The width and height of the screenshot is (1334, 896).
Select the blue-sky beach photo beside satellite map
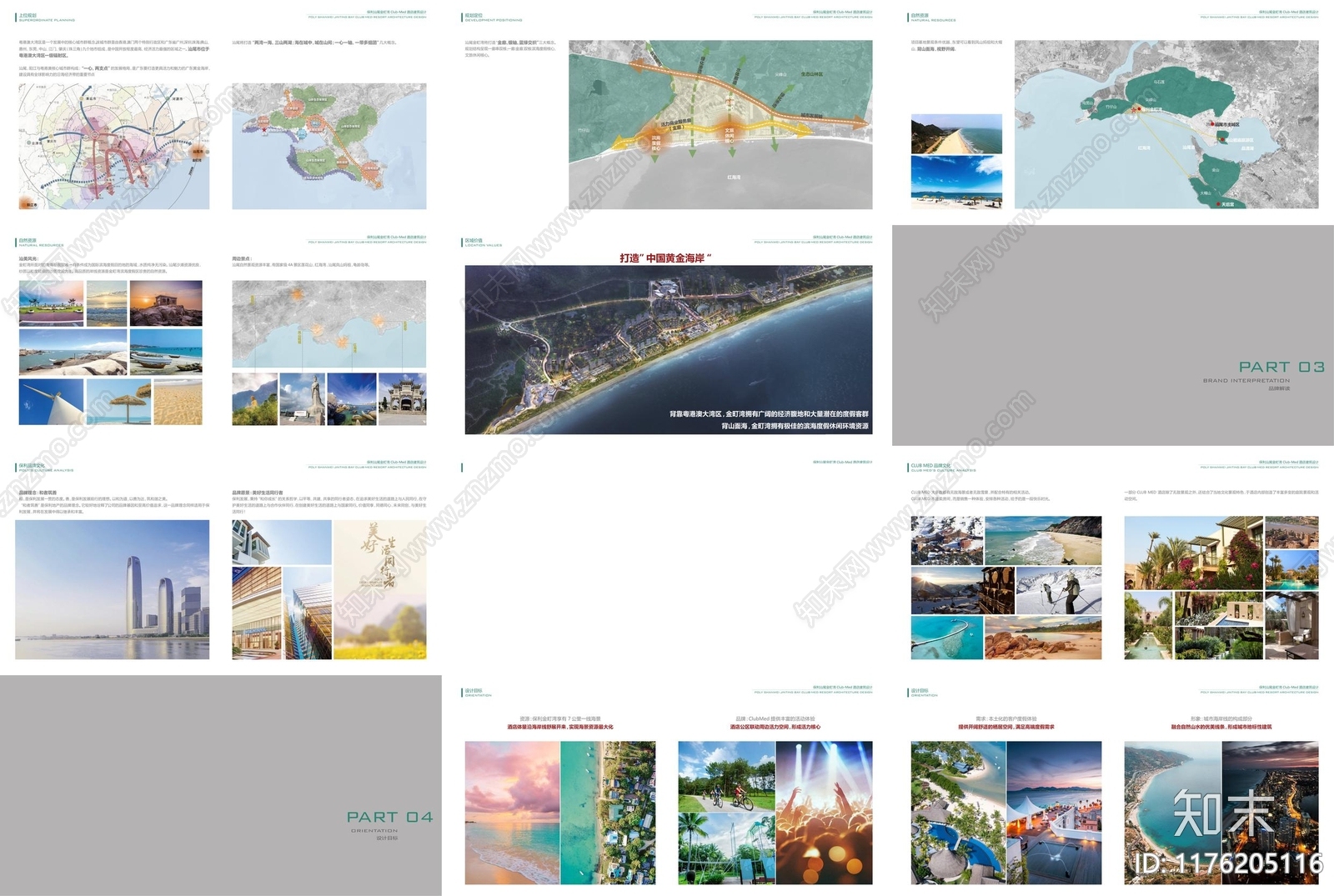pyautogui.click(x=956, y=181)
